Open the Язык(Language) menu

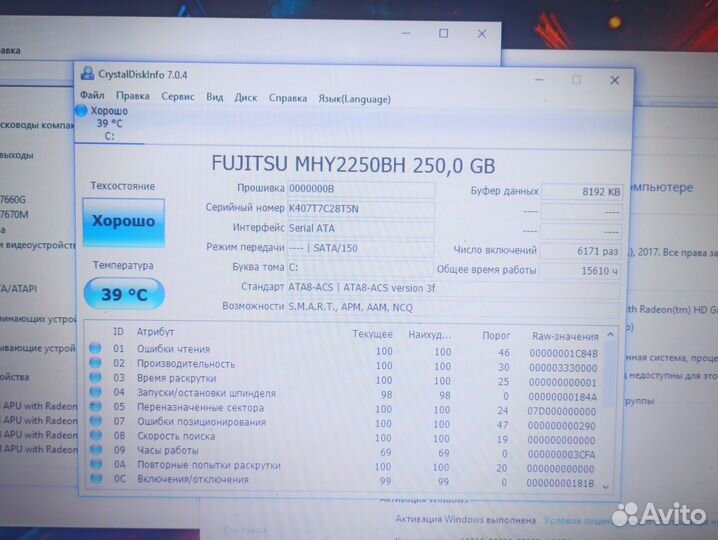(x=354, y=99)
